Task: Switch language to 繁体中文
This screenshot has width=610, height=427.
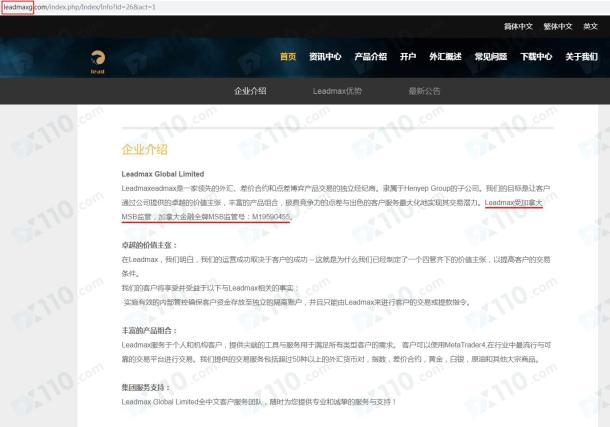Action: [x=558, y=26]
